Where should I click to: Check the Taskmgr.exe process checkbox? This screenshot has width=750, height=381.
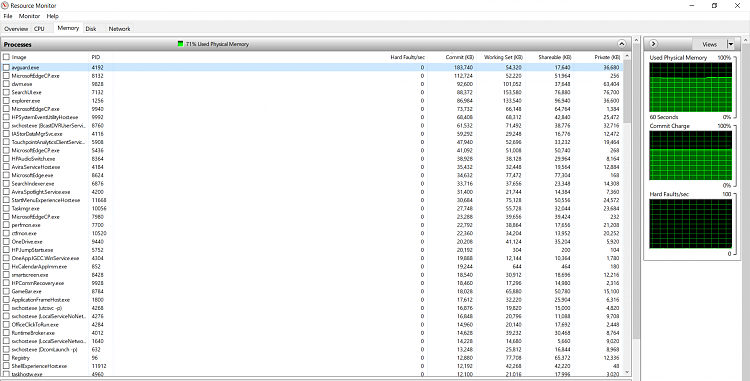[6, 208]
